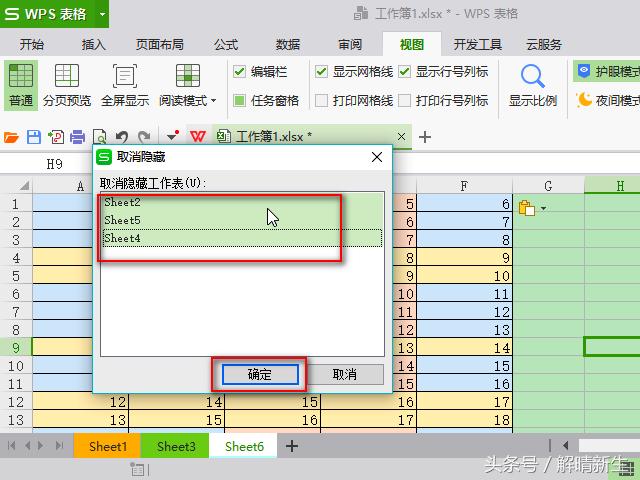640x480 pixels.
Task: Click the save disk icon
Action: (x=34, y=137)
